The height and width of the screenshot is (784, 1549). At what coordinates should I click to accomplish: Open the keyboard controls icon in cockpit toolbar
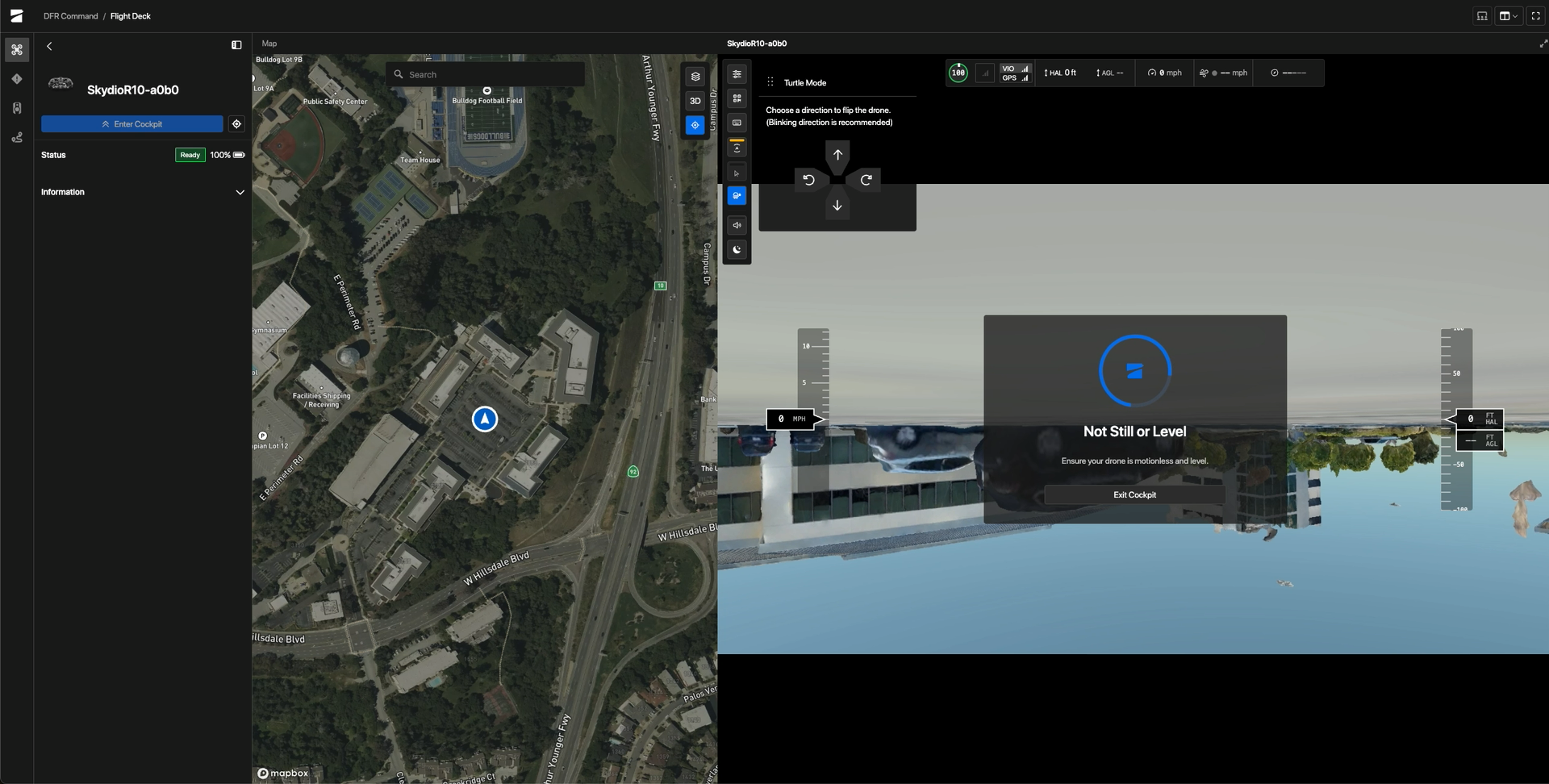737,123
